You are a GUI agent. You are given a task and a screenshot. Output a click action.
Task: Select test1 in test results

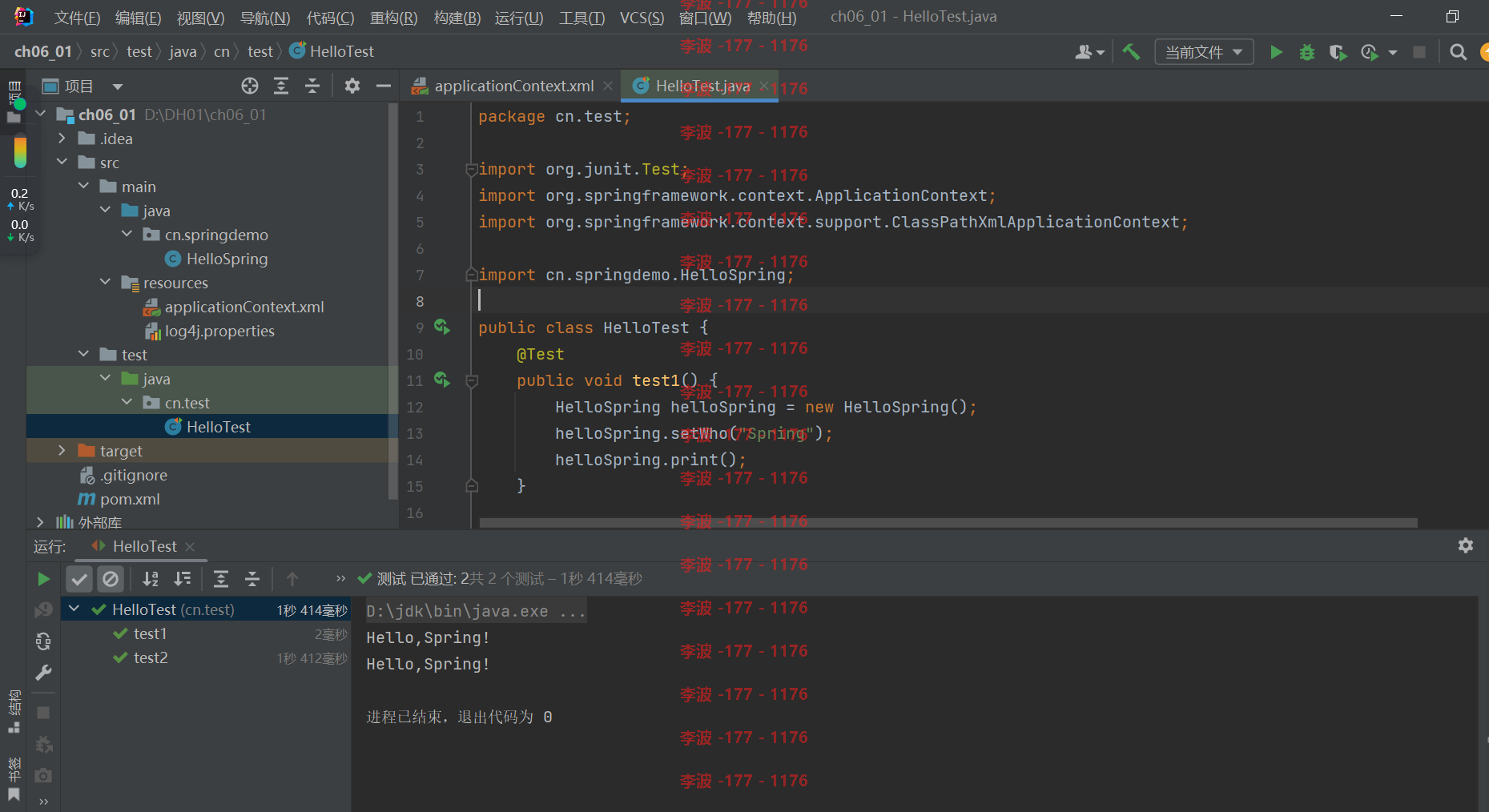150,633
